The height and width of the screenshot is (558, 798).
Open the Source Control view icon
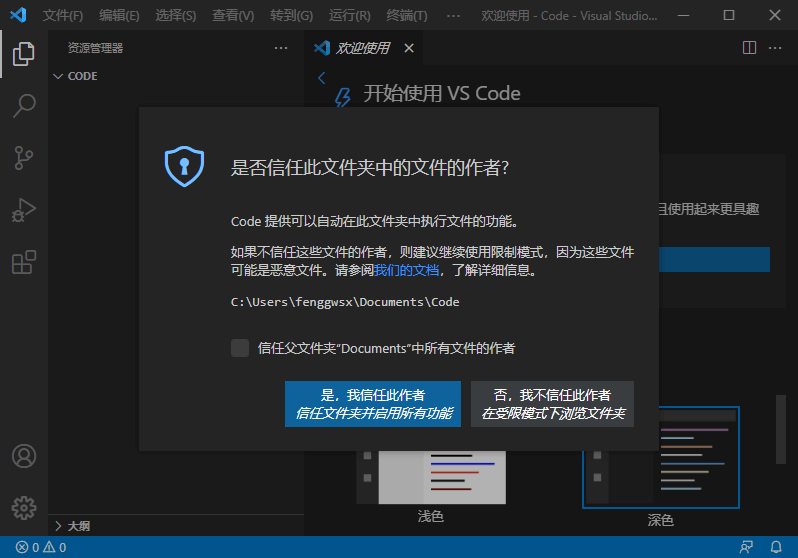pos(24,157)
